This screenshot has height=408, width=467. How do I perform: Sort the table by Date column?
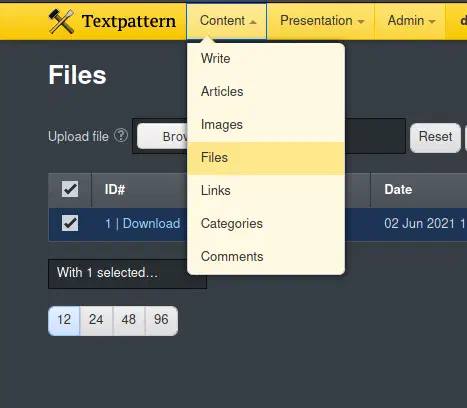(x=398, y=189)
